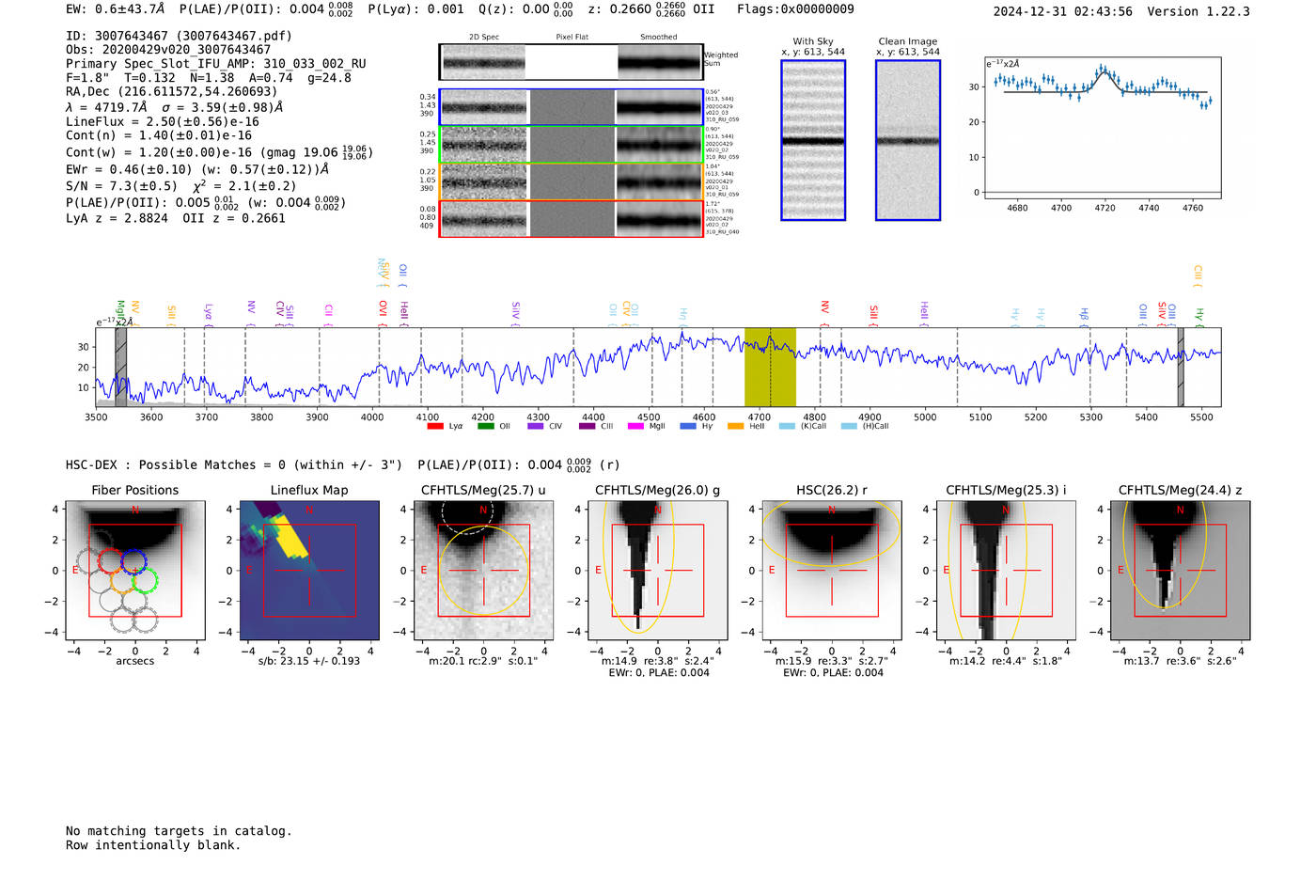This screenshot has width=1316, height=896.
Task: Click the green-bordered 2D spectrum row
Action: coord(572,145)
